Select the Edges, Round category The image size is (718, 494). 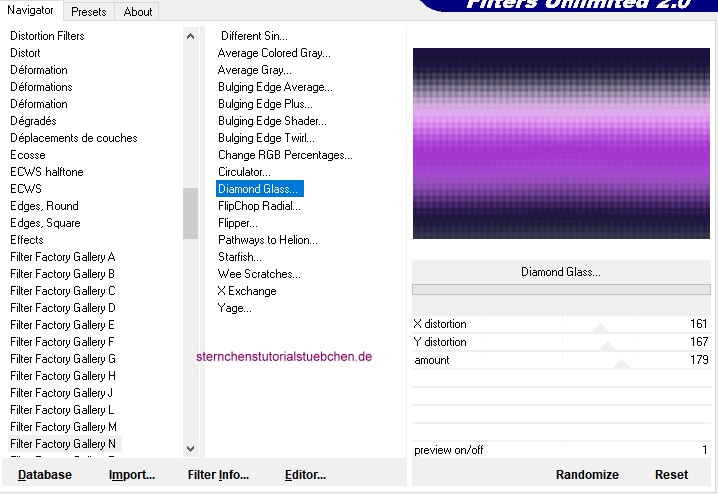[x=44, y=206]
